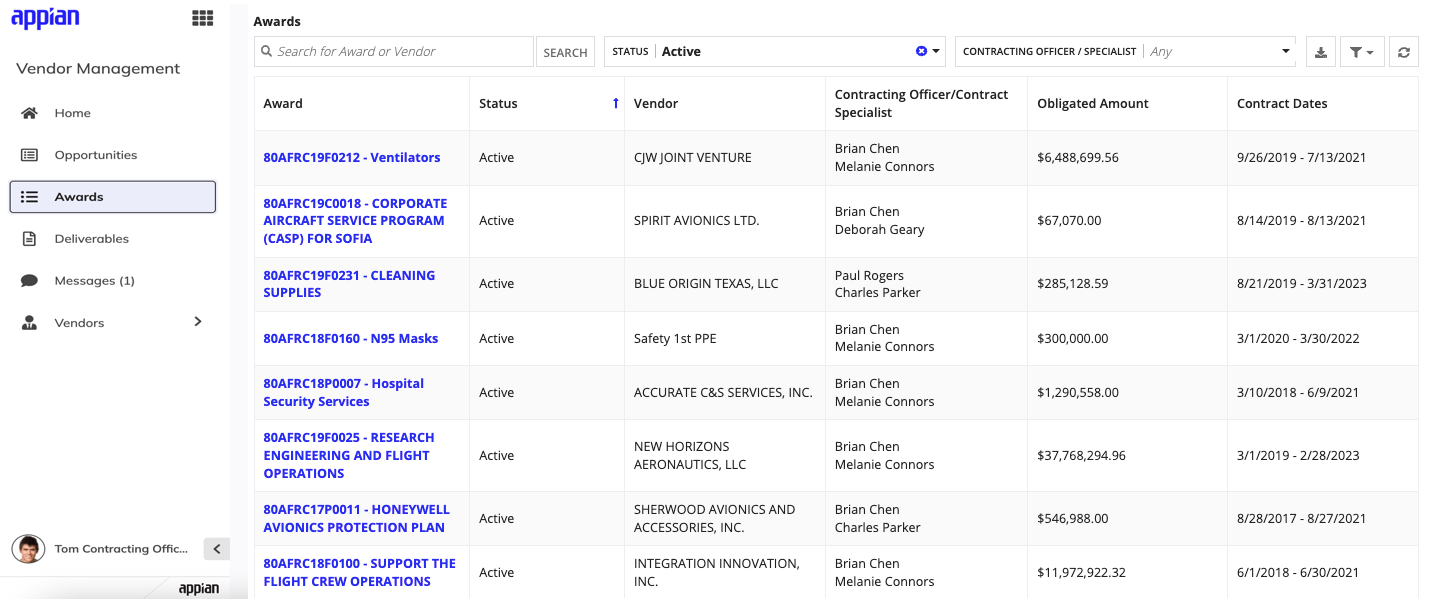The image size is (1441, 599).
Task: Open award 80AFRC18F0100 Support the Flight Crew
Action: point(359,573)
